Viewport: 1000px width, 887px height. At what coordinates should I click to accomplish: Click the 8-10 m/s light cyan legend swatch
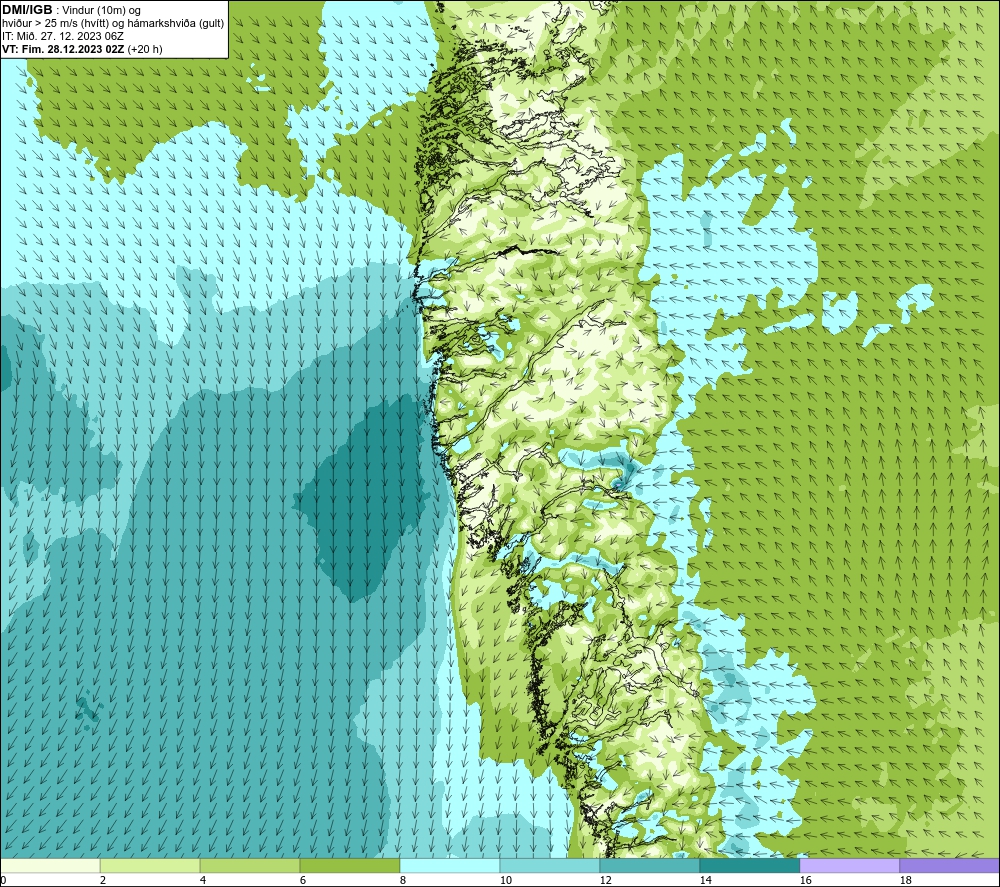coord(450,865)
